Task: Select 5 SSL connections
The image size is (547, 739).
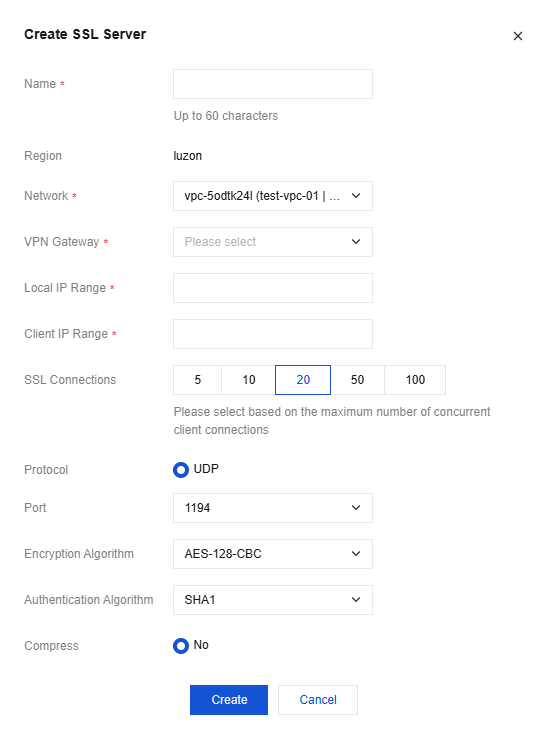Action: click(x=197, y=380)
